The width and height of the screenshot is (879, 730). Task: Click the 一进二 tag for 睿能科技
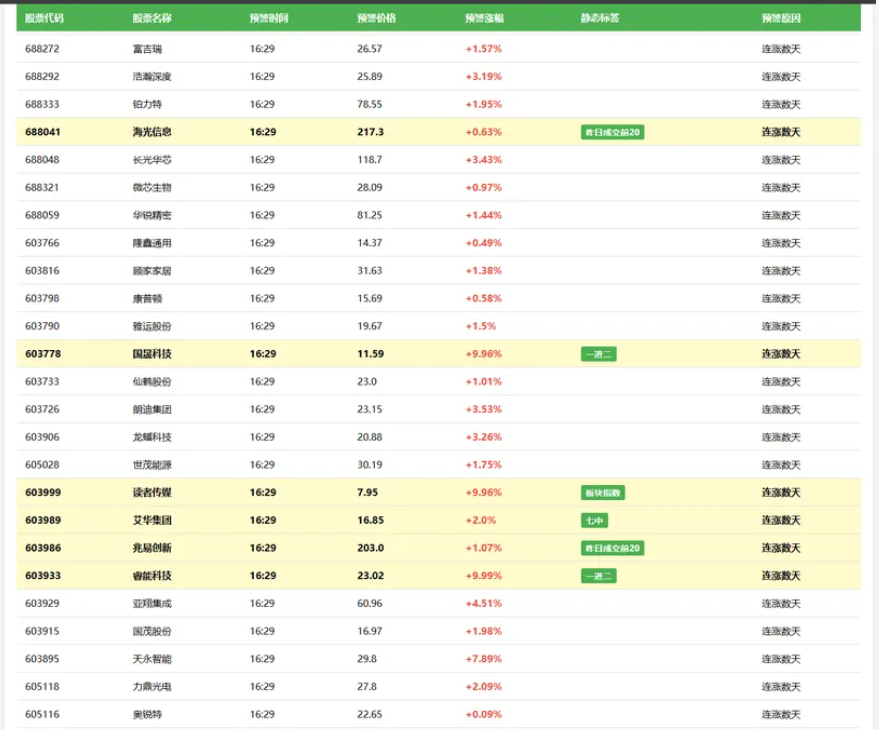pos(598,576)
